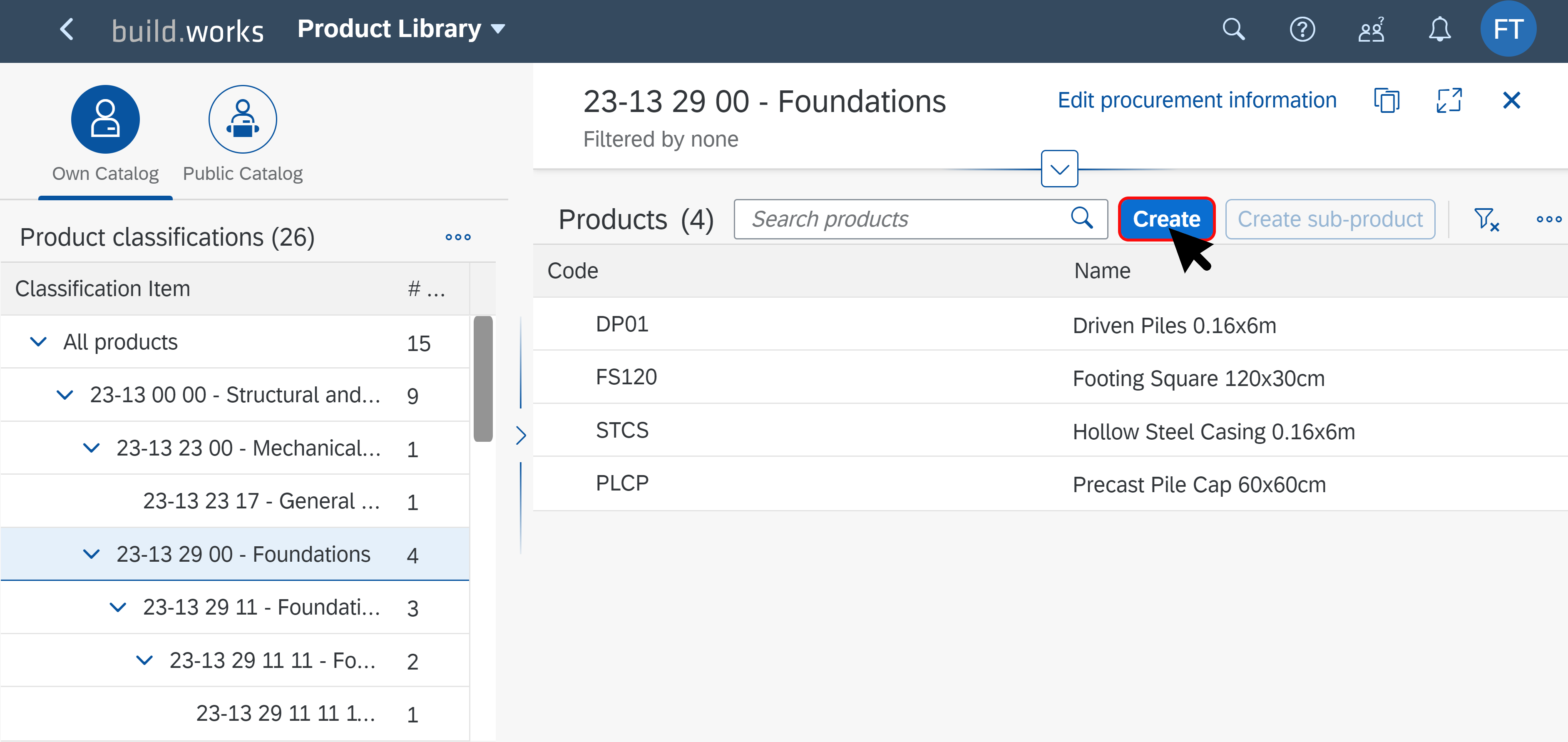Click the magnifier in Search products field

pos(1082,219)
